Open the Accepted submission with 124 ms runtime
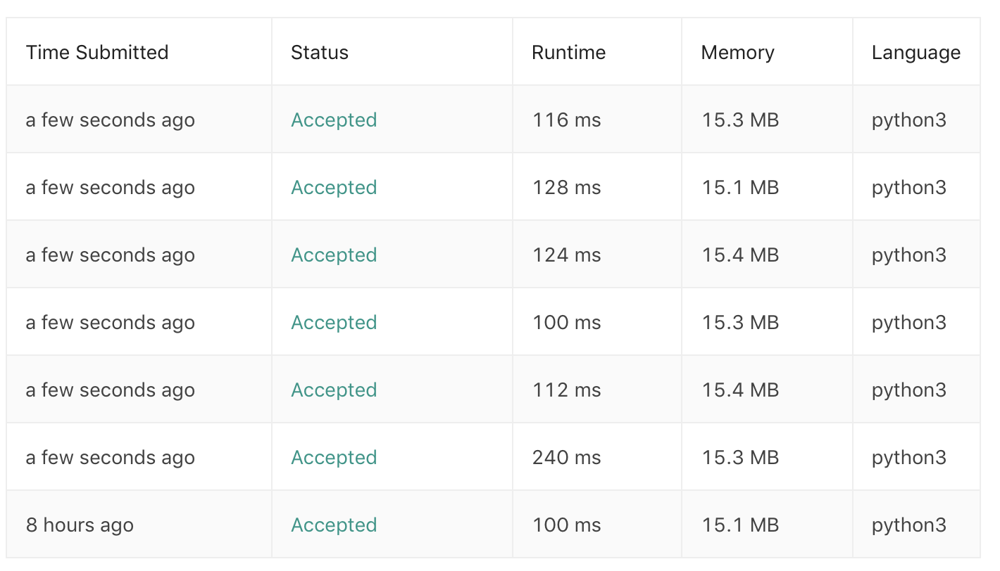 pyautogui.click(x=334, y=255)
